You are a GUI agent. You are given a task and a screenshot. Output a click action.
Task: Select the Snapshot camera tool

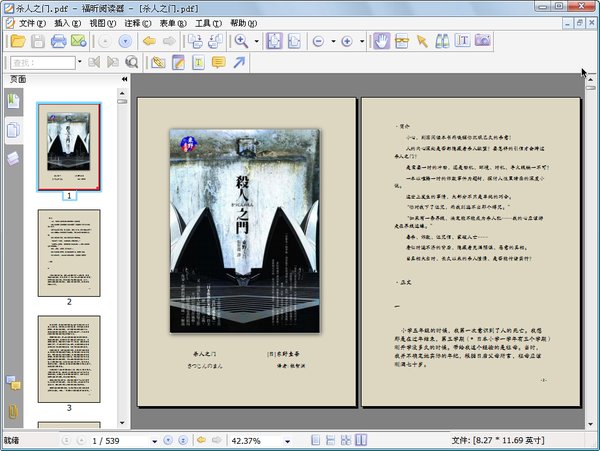[483, 41]
